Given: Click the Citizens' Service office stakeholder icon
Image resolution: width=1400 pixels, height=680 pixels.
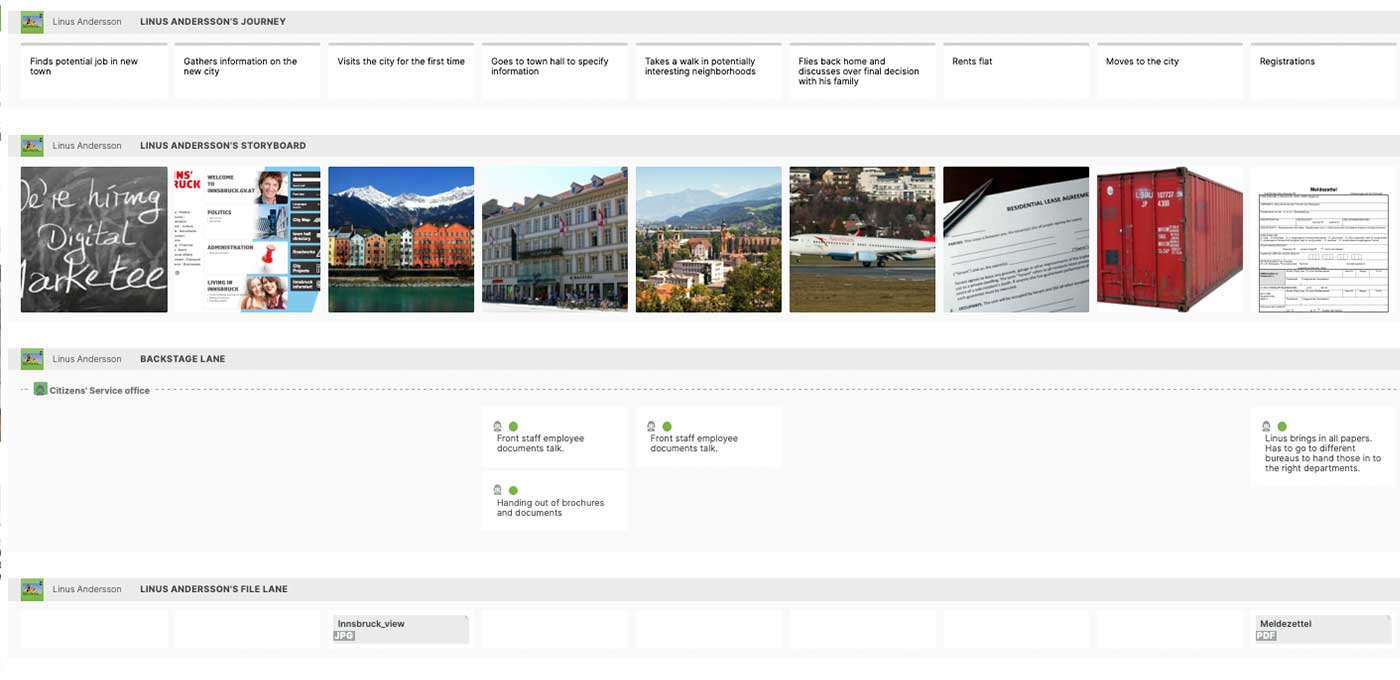Looking at the screenshot, I should 40,390.
